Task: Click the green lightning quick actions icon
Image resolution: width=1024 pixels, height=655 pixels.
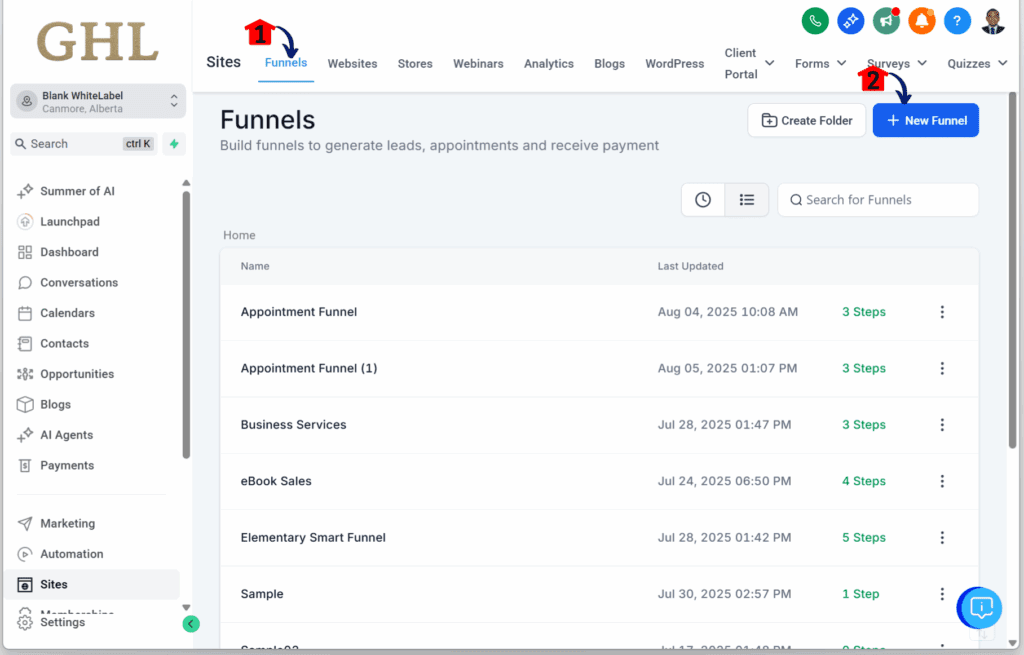Action: click(174, 144)
